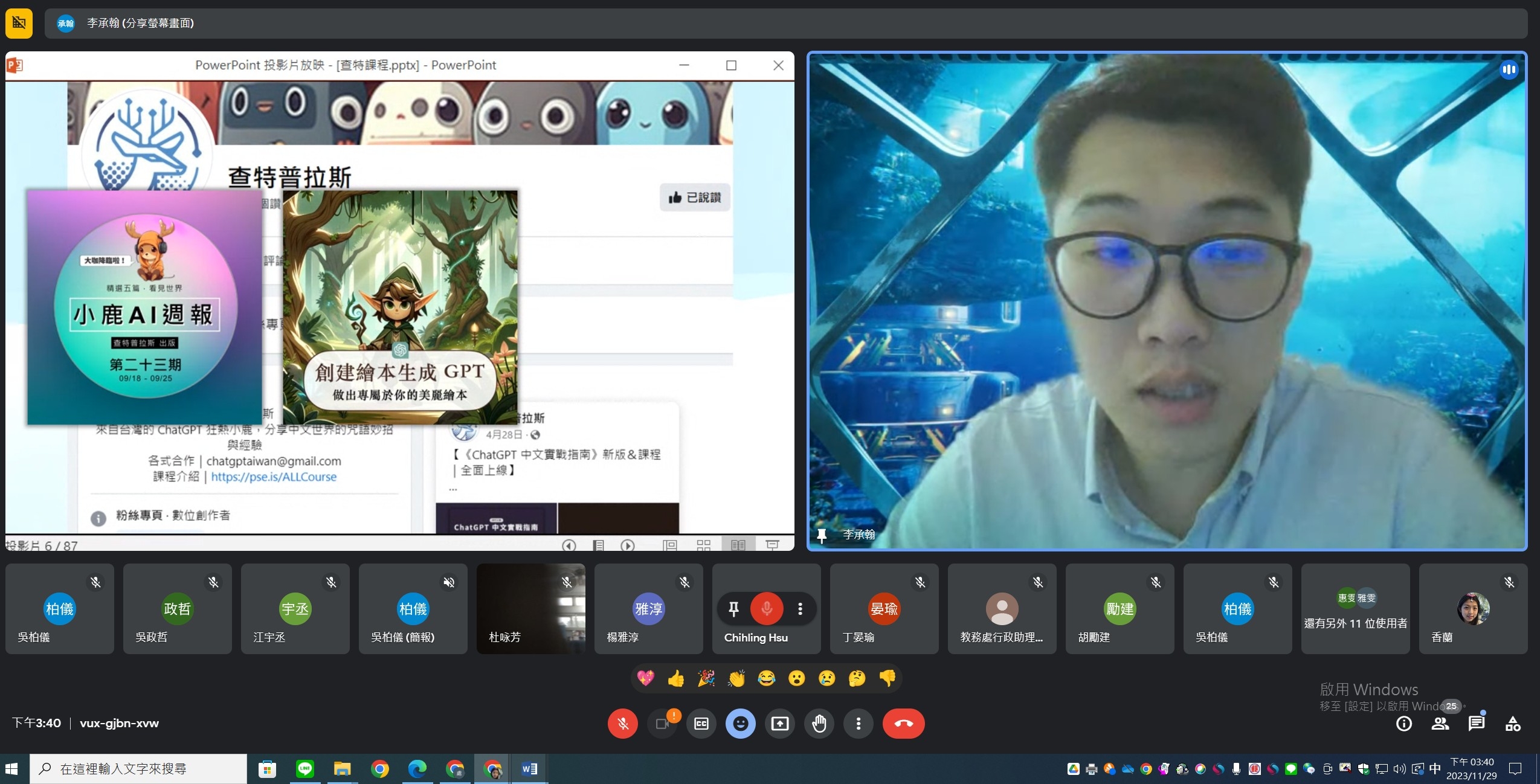Image resolution: width=1540 pixels, height=784 pixels.
Task: Send the crying face reaction
Action: pyautogui.click(x=827, y=678)
